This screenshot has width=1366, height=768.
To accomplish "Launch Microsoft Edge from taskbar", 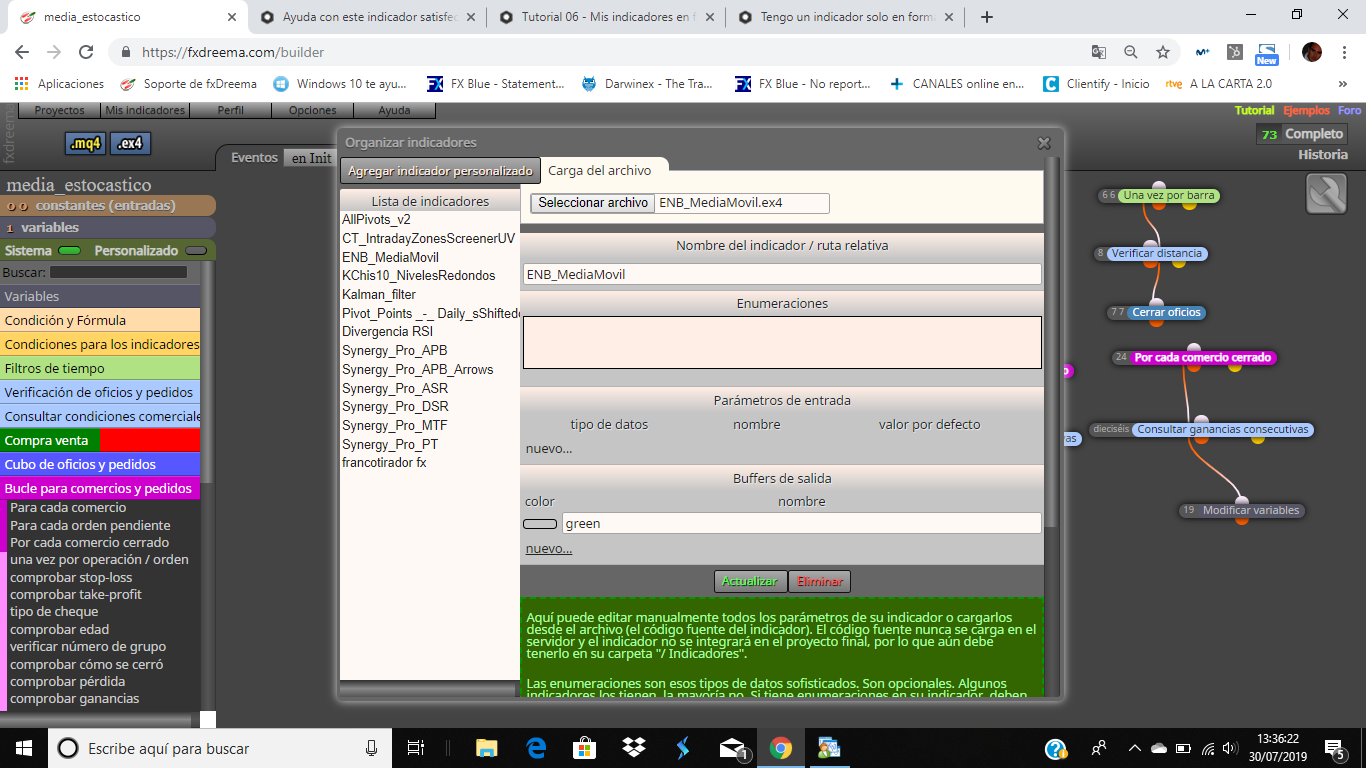I will pyautogui.click(x=536, y=748).
